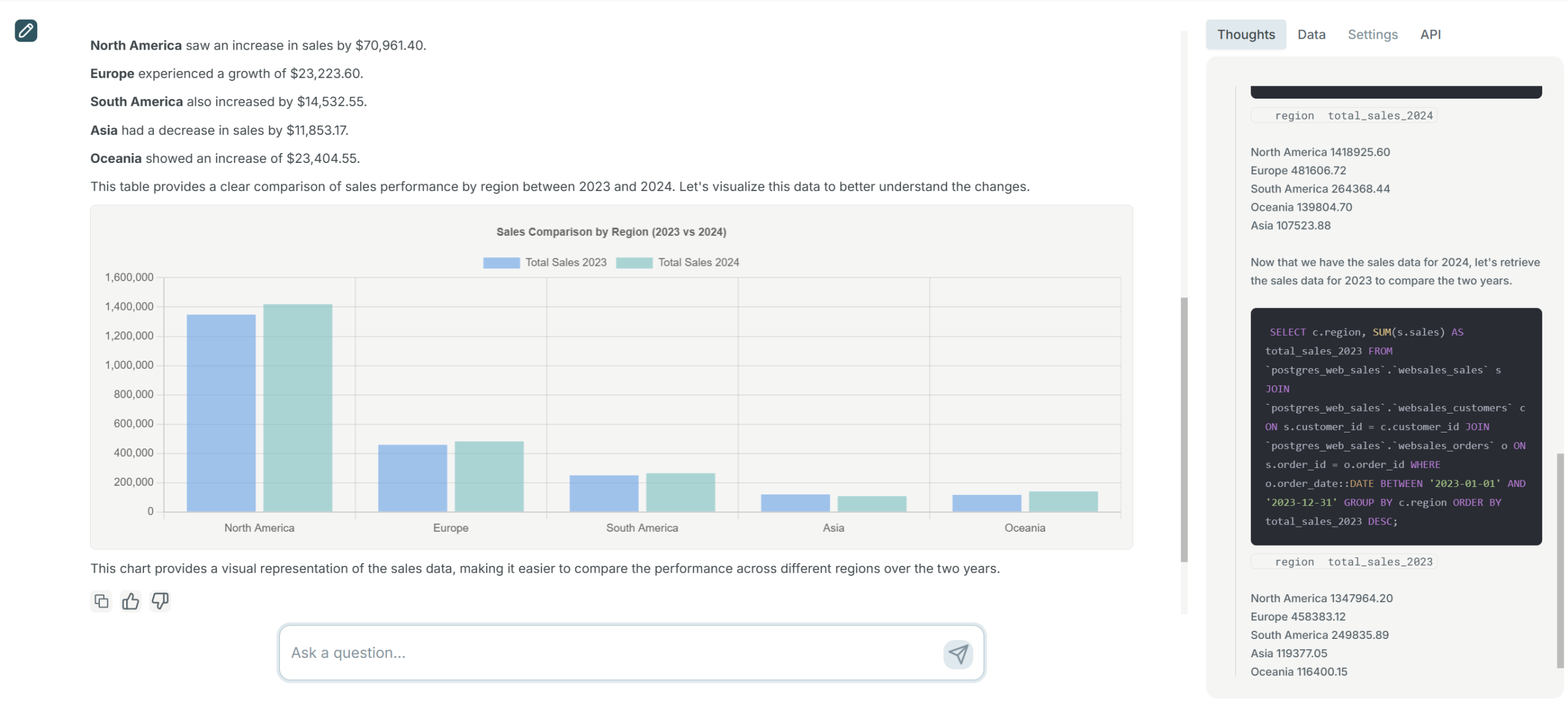This screenshot has width=1568, height=702.
Task: Click the Thoughts panel scrollbar
Action: click(1559, 560)
